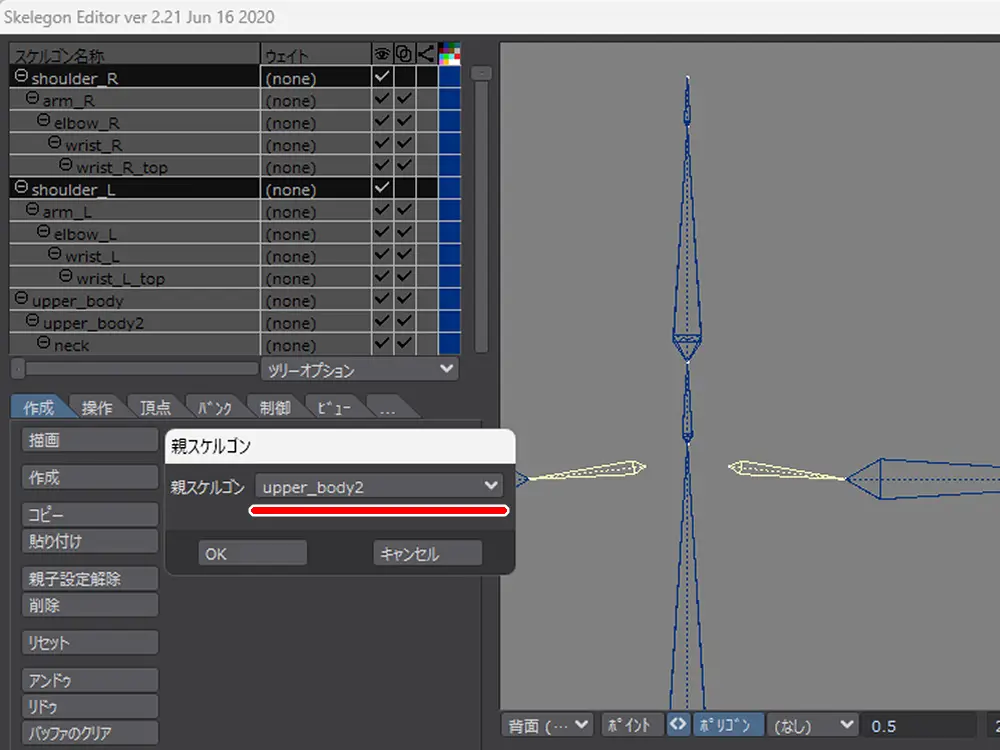Screen dimensions: 1000x750
Task: Click the eye visibility column header icon
Action: click(x=382, y=54)
